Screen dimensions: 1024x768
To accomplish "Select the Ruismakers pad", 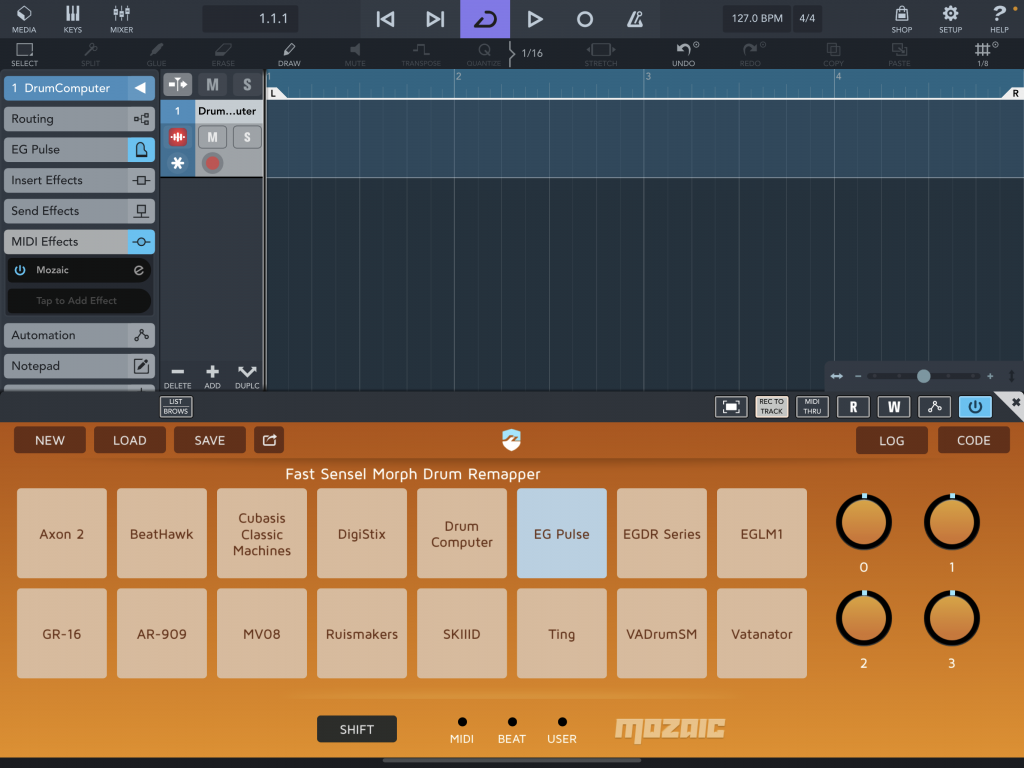I will pos(362,633).
